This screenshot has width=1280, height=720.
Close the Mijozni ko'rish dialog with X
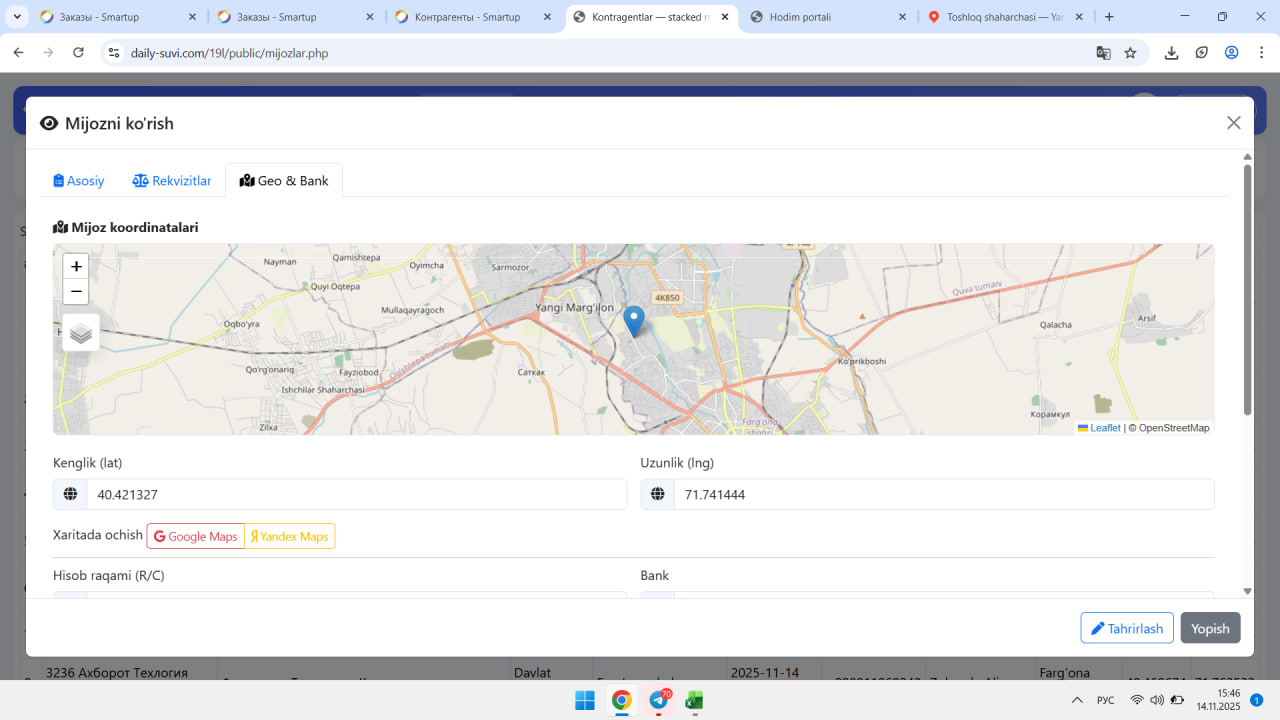coord(1233,123)
